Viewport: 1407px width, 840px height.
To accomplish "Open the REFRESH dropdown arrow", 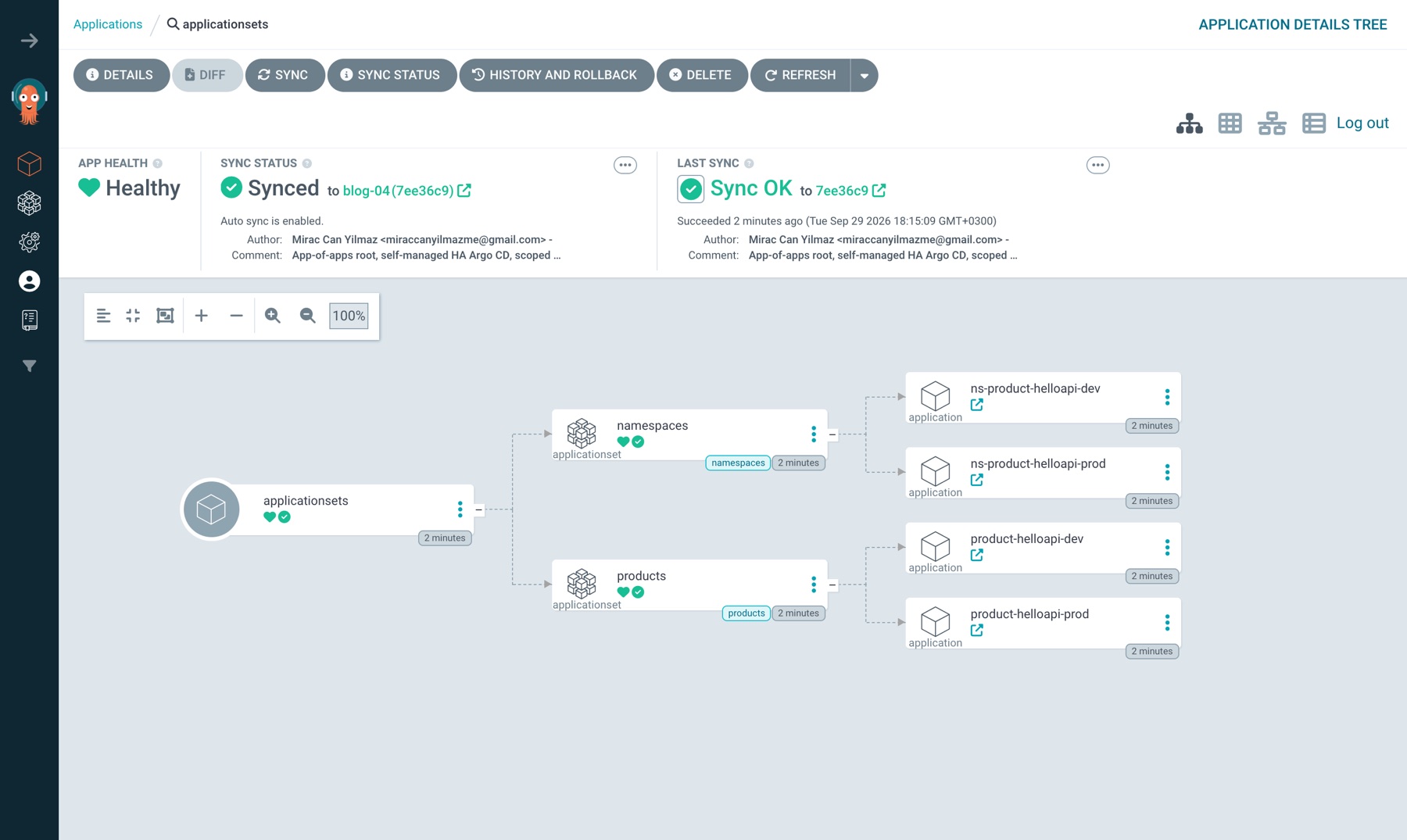I will 864,76.
